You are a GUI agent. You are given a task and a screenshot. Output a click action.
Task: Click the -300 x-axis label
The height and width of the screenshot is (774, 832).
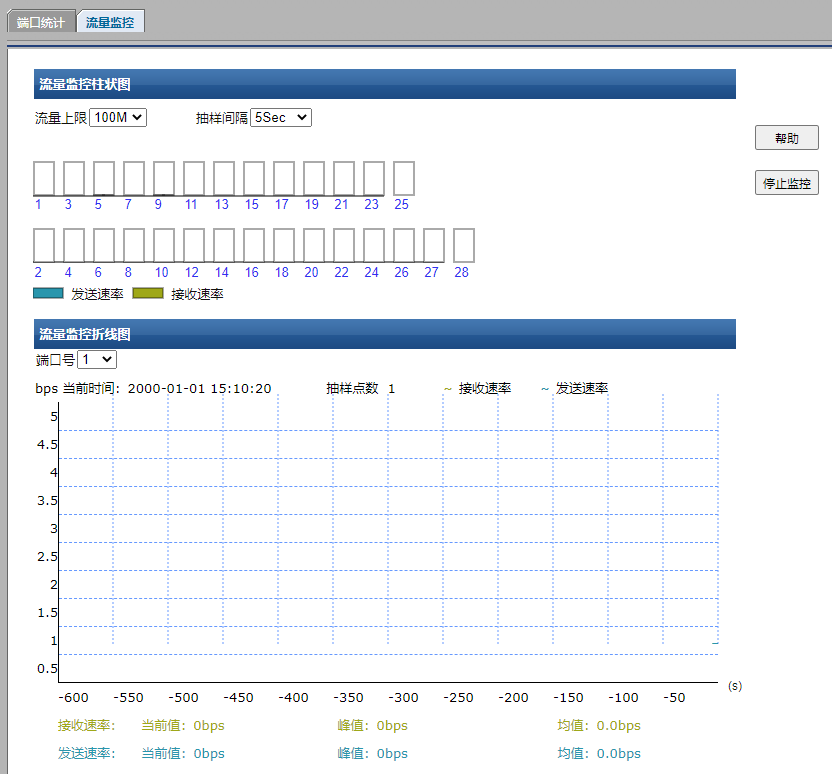[403, 698]
